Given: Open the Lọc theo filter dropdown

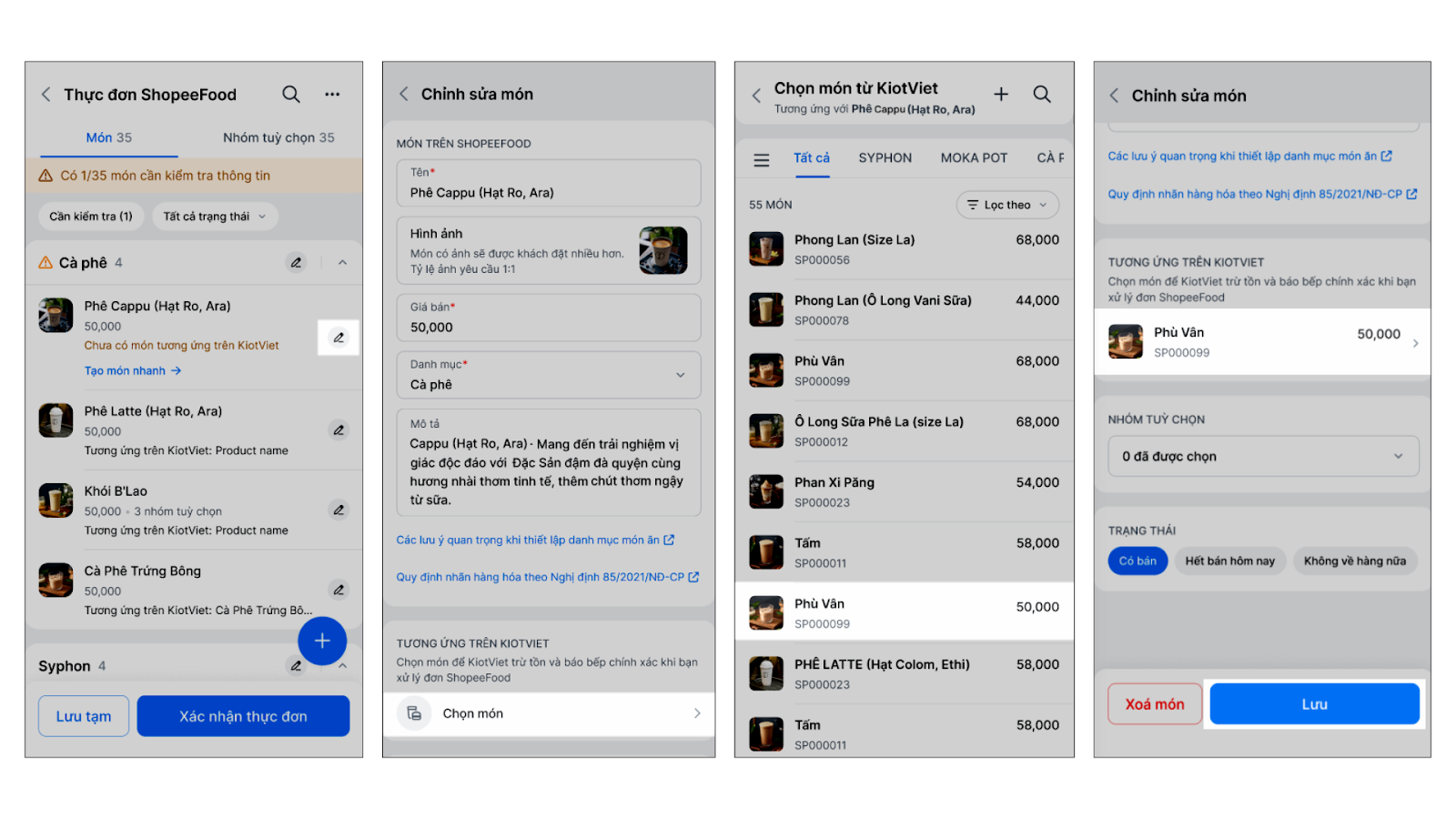Looking at the screenshot, I should [x=1007, y=205].
